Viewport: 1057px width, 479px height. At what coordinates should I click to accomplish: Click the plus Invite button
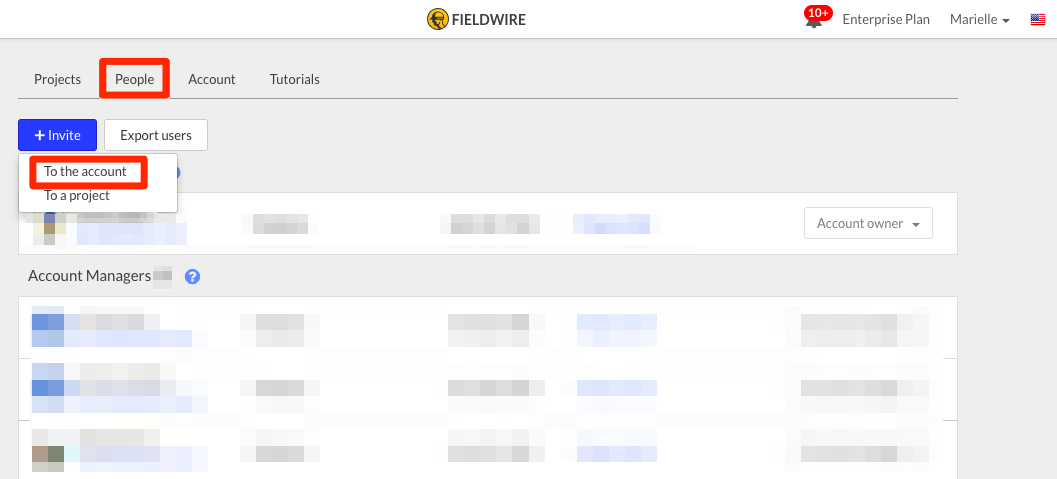[x=57, y=135]
